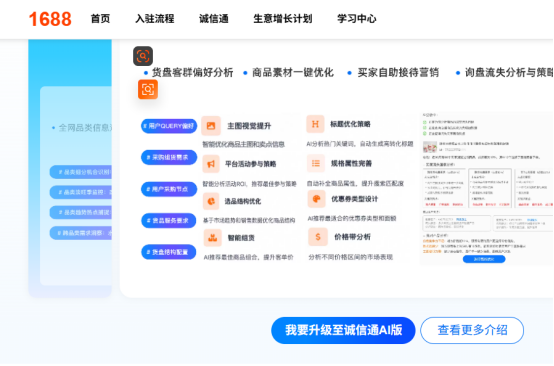Click 查看更多介绍 button
The height and width of the screenshot is (366, 554).
(472, 330)
